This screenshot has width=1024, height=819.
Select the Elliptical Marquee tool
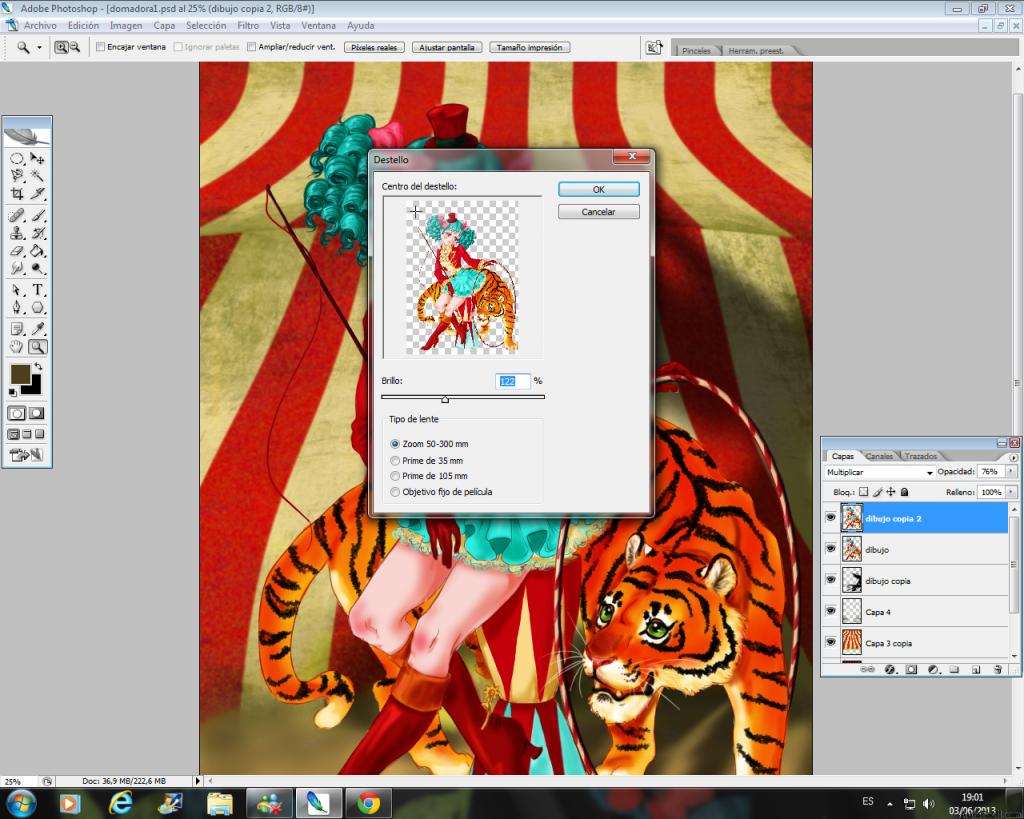click(17, 159)
